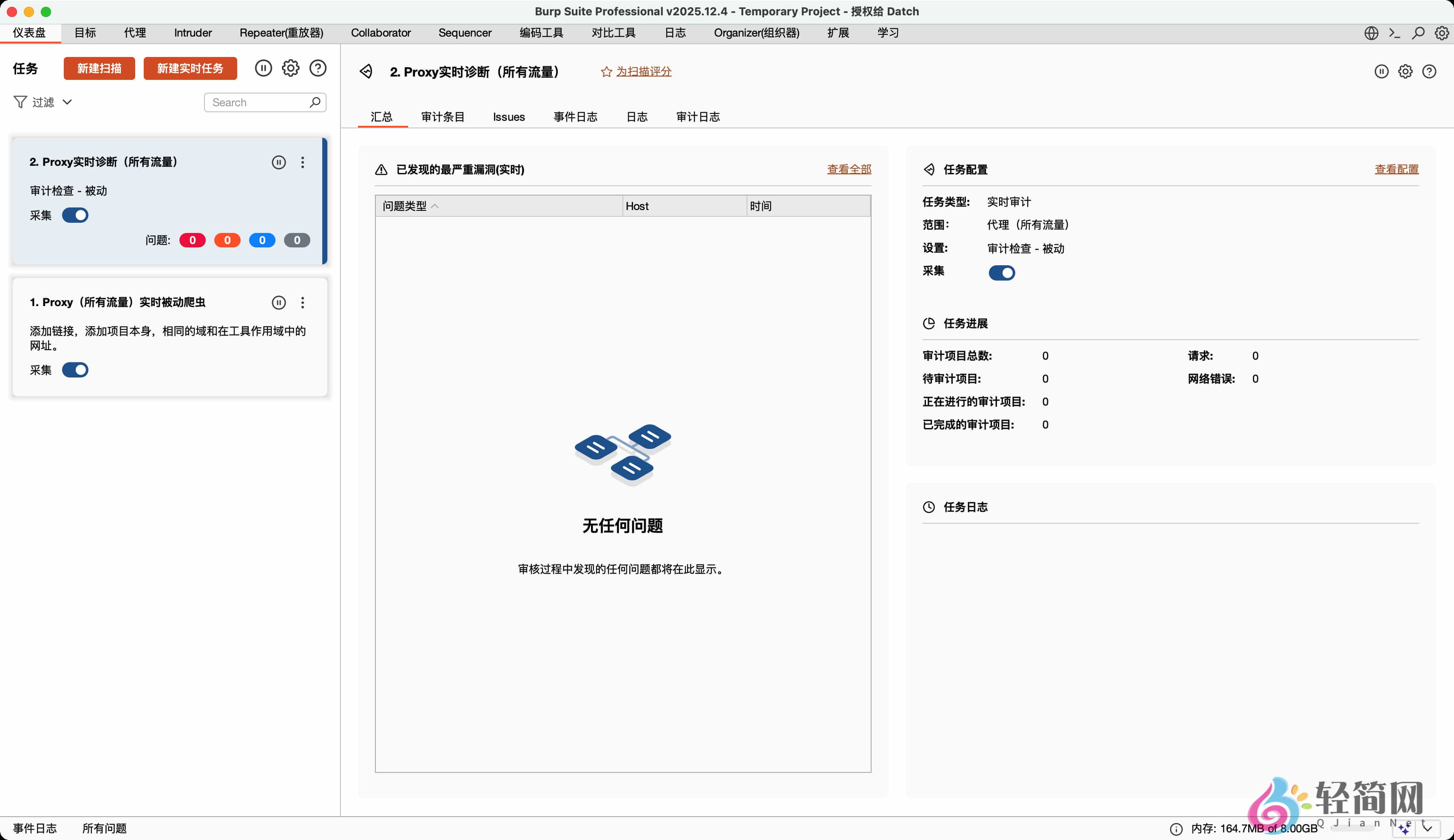Open the embedded browser globe icon
This screenshot has height=840, width=1454.
(1371, 33)
